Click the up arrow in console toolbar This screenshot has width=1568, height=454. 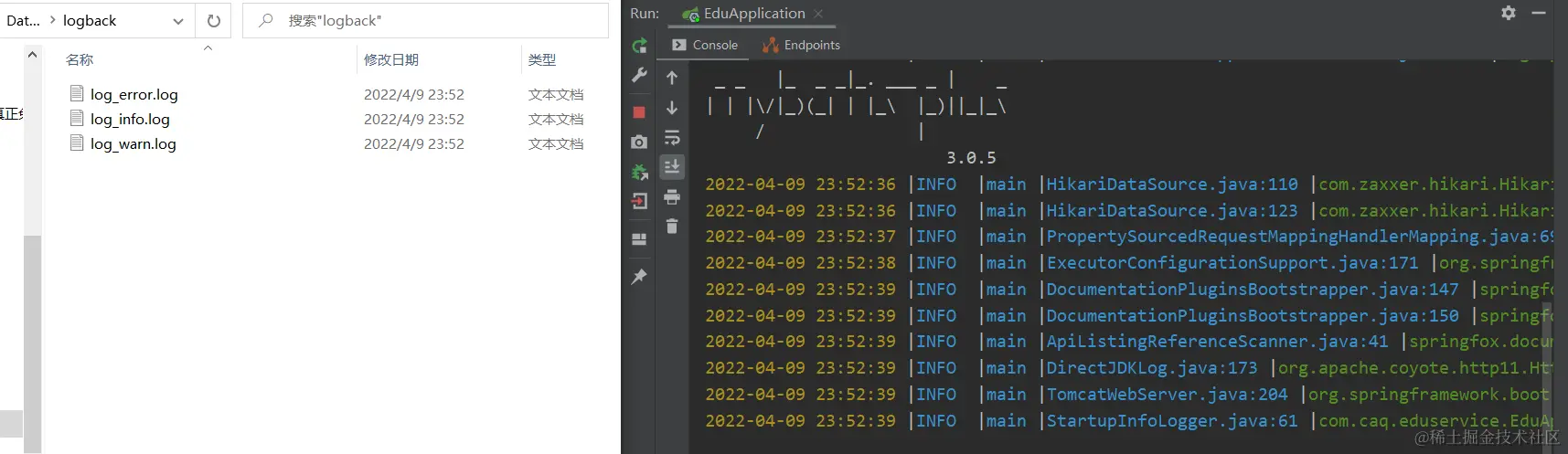[x=672, y=78]
